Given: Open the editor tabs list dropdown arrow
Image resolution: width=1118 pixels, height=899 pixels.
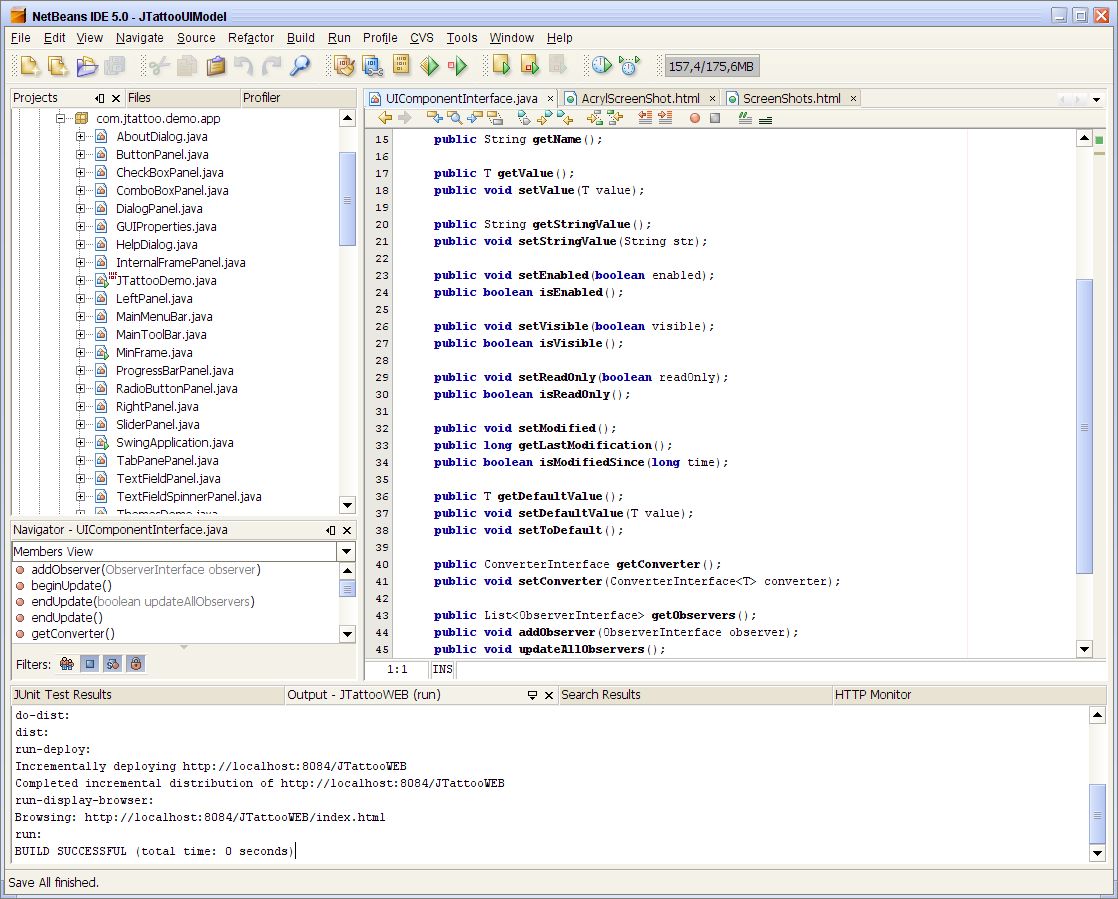Looking at the screenshot, I should coord(1097,99).
